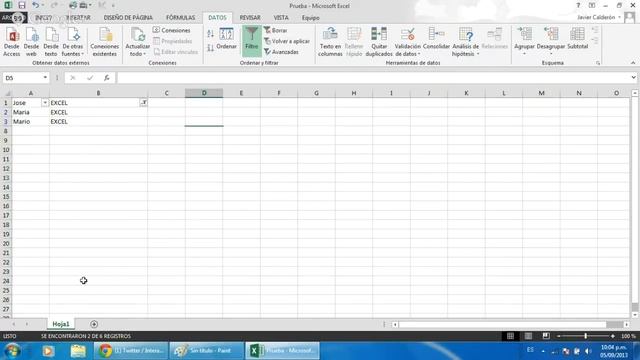The width and height of the screenshot is (640, 360).
Task: Open Name Box dropdown arrow
Action: 45,78
